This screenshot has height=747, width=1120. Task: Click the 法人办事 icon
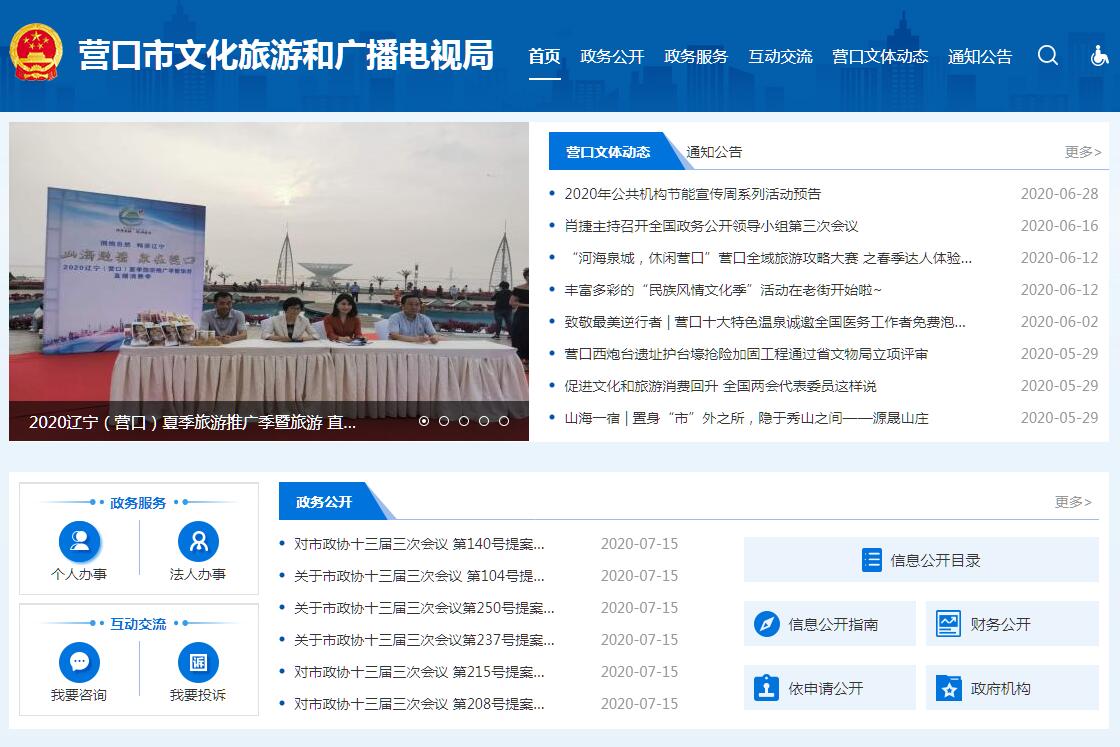click(198, 542)
